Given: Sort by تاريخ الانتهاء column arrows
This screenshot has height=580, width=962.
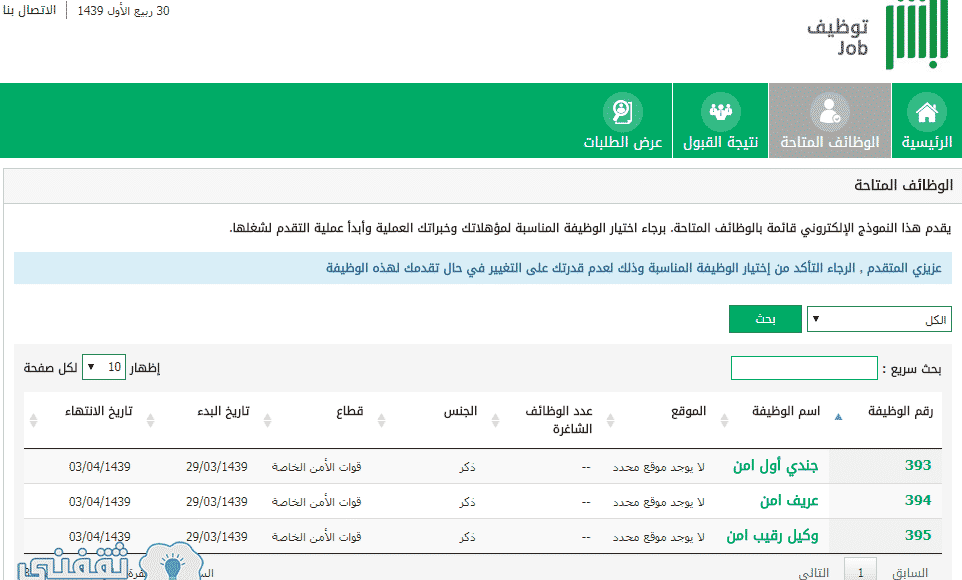Looking at the screenshot, I should [x=34, y=420].
